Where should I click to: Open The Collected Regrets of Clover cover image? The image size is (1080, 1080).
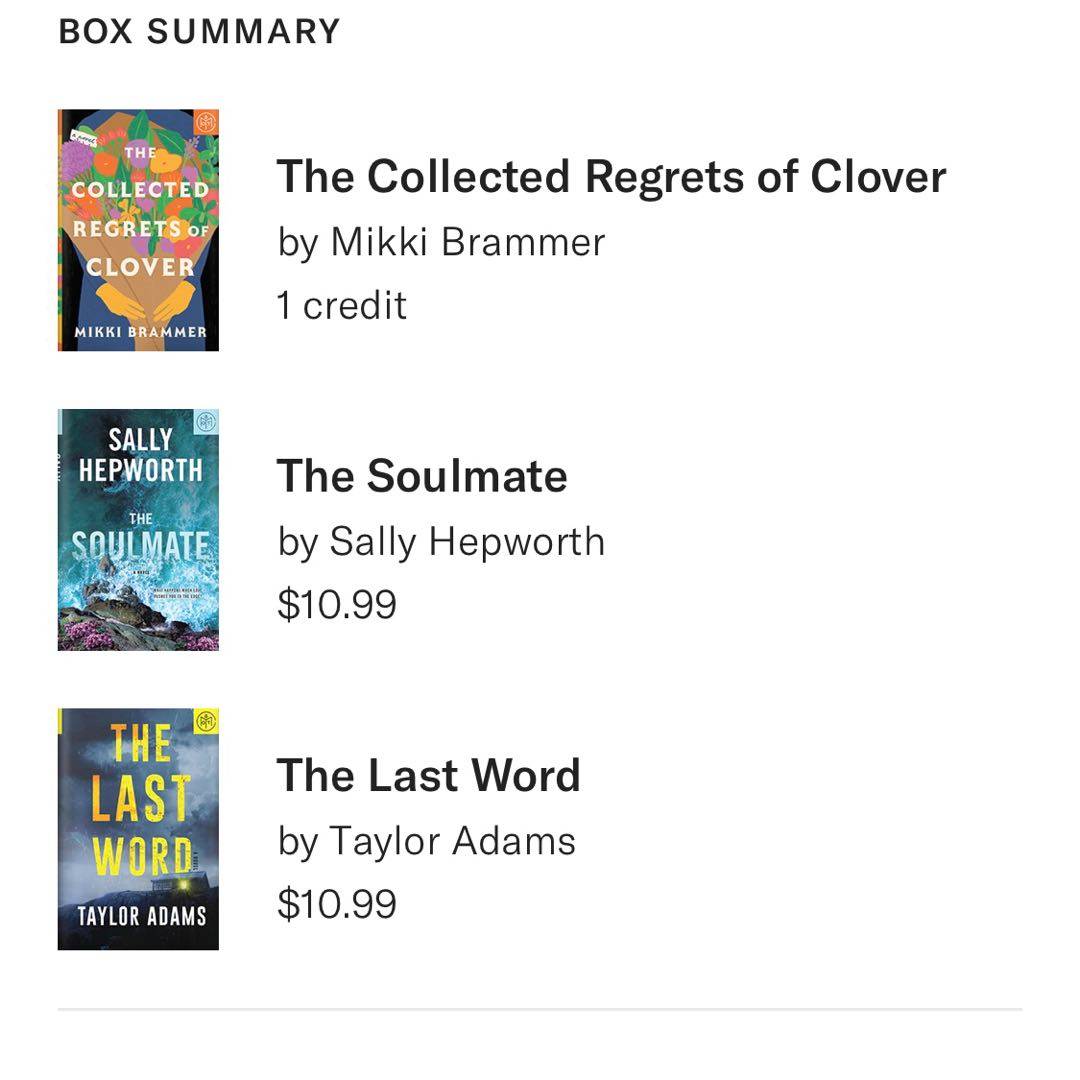click(x=138, y=230)
